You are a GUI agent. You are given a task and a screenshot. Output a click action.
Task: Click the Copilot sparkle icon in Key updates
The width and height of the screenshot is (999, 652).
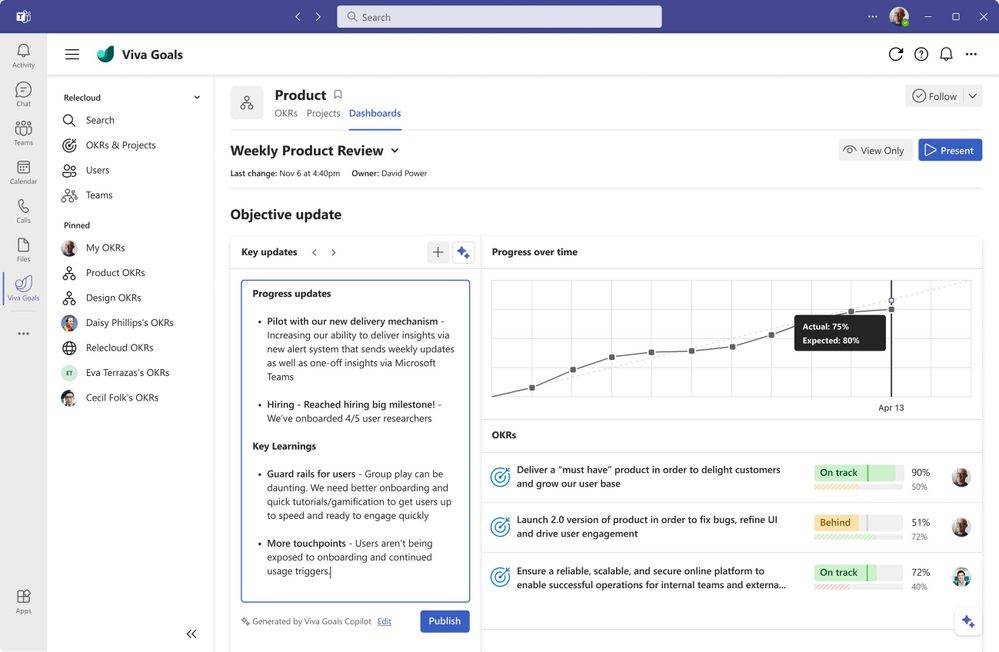(x=463, y=252)
